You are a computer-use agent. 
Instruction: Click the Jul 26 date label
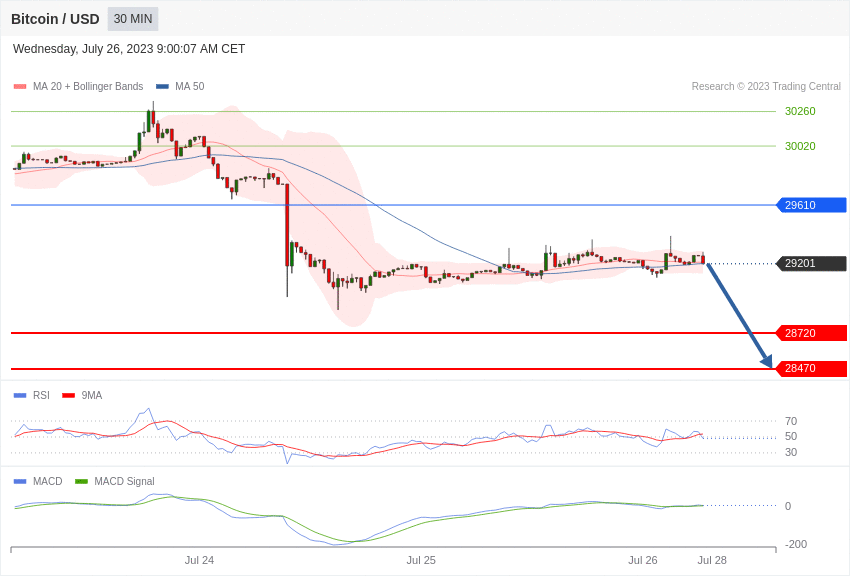[x=643, y=560]
